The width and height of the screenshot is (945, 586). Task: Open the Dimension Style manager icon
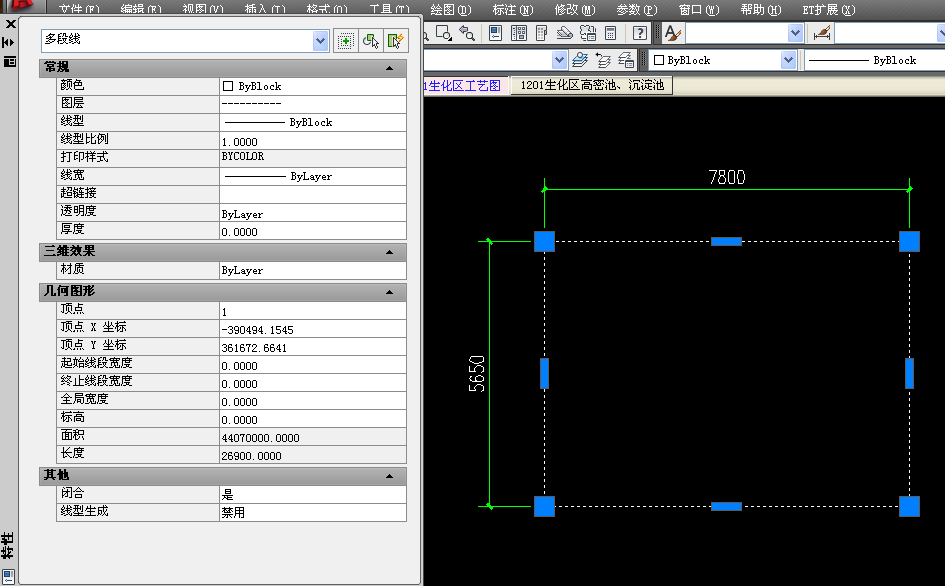(x=822, y=33)
